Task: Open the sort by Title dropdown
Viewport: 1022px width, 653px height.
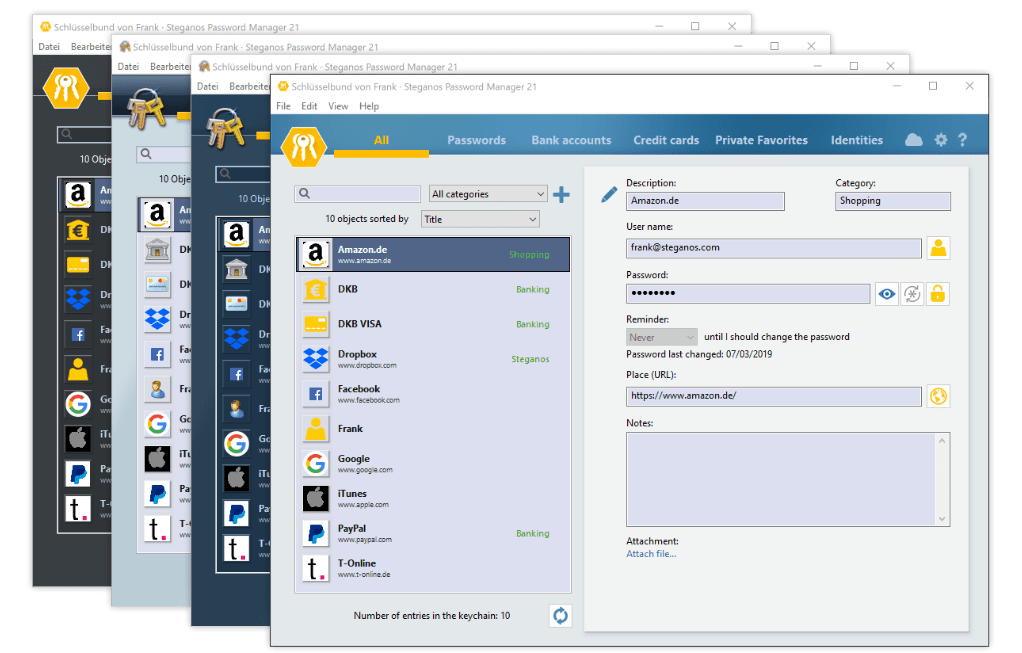Action: [480, 220]
